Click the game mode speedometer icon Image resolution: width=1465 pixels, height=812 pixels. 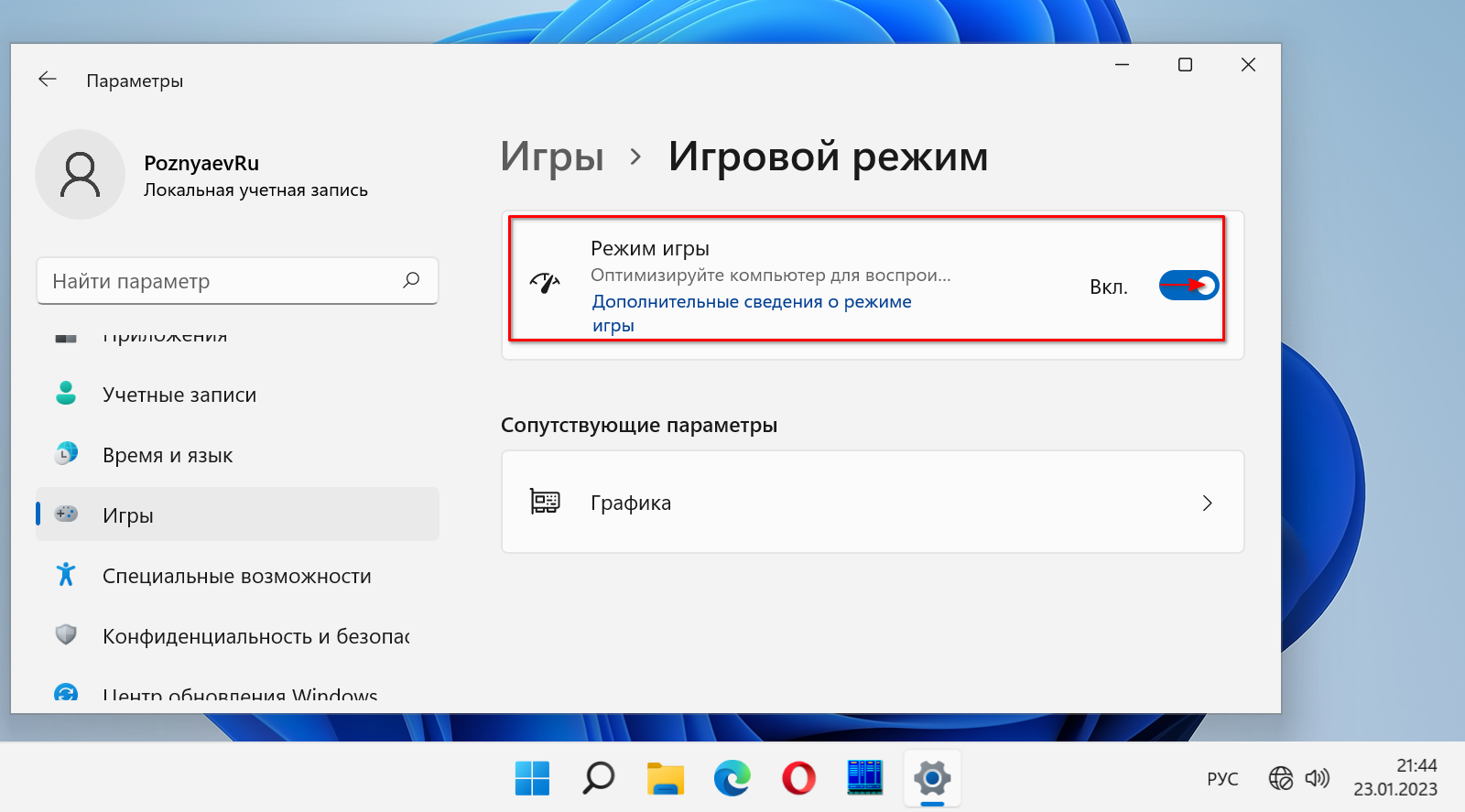tap(545, 283)
